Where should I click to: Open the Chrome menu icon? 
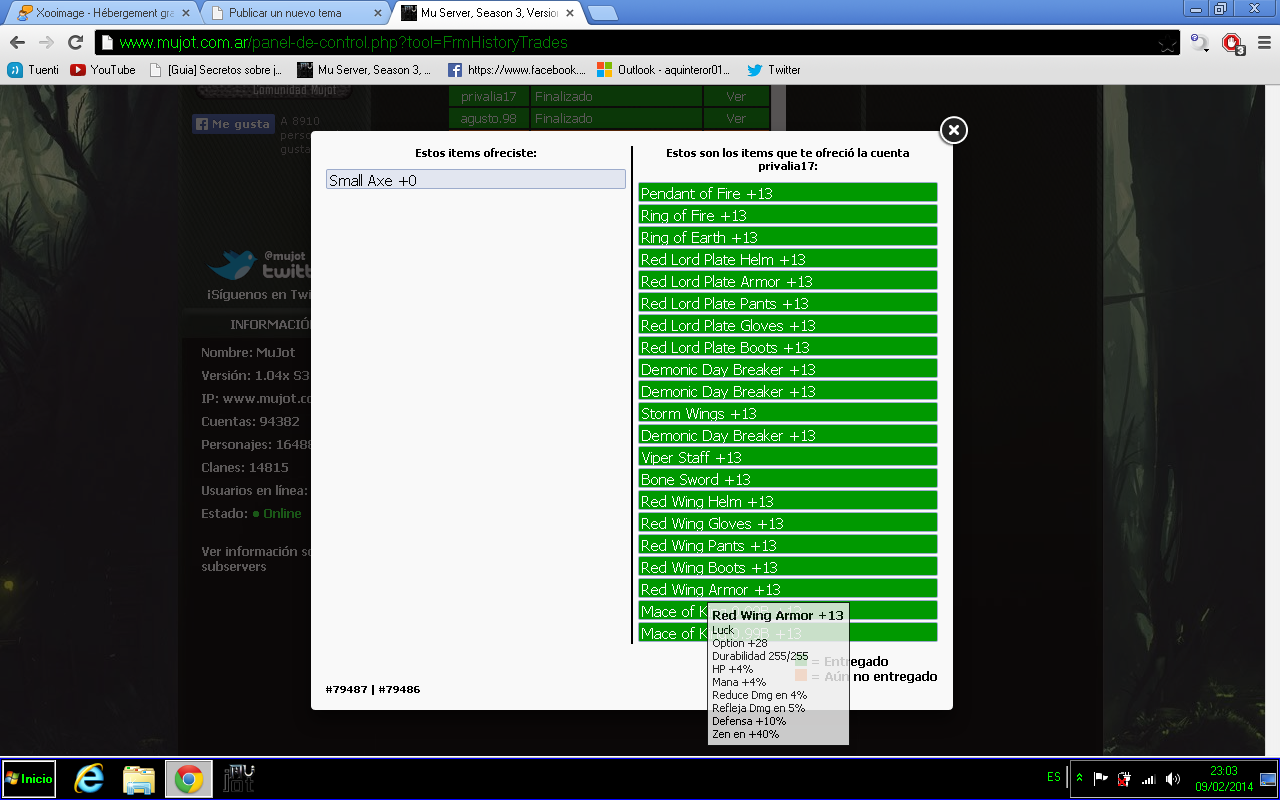(1263, 43)
